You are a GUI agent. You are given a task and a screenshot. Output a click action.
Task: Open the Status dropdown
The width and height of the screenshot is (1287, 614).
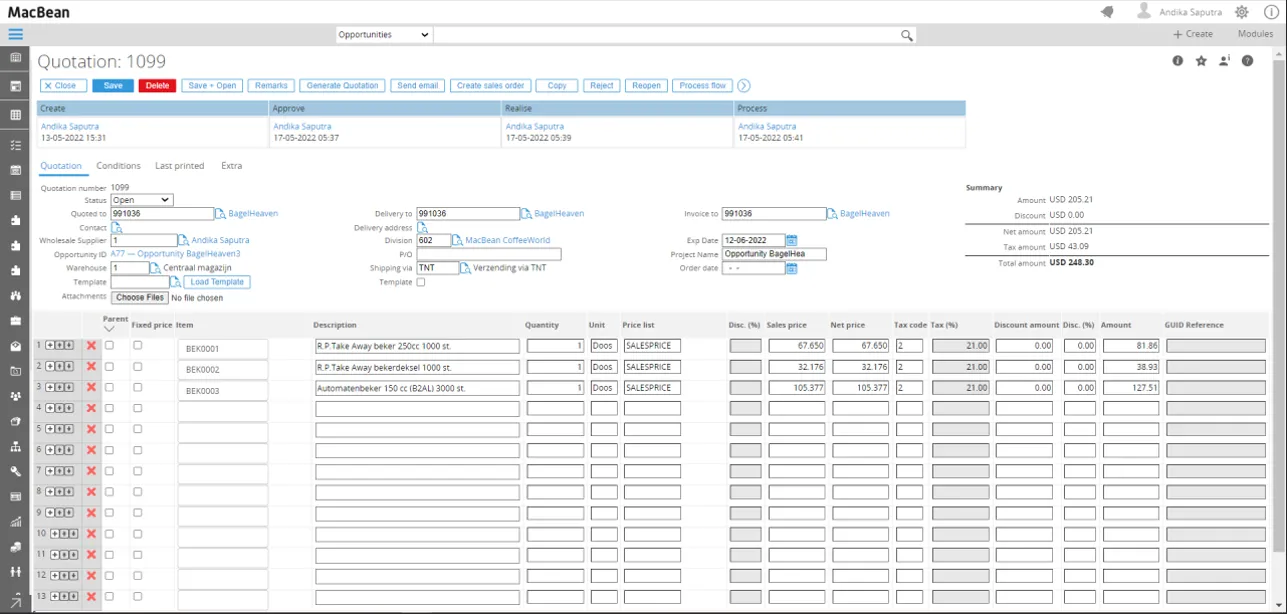(141, 200)
